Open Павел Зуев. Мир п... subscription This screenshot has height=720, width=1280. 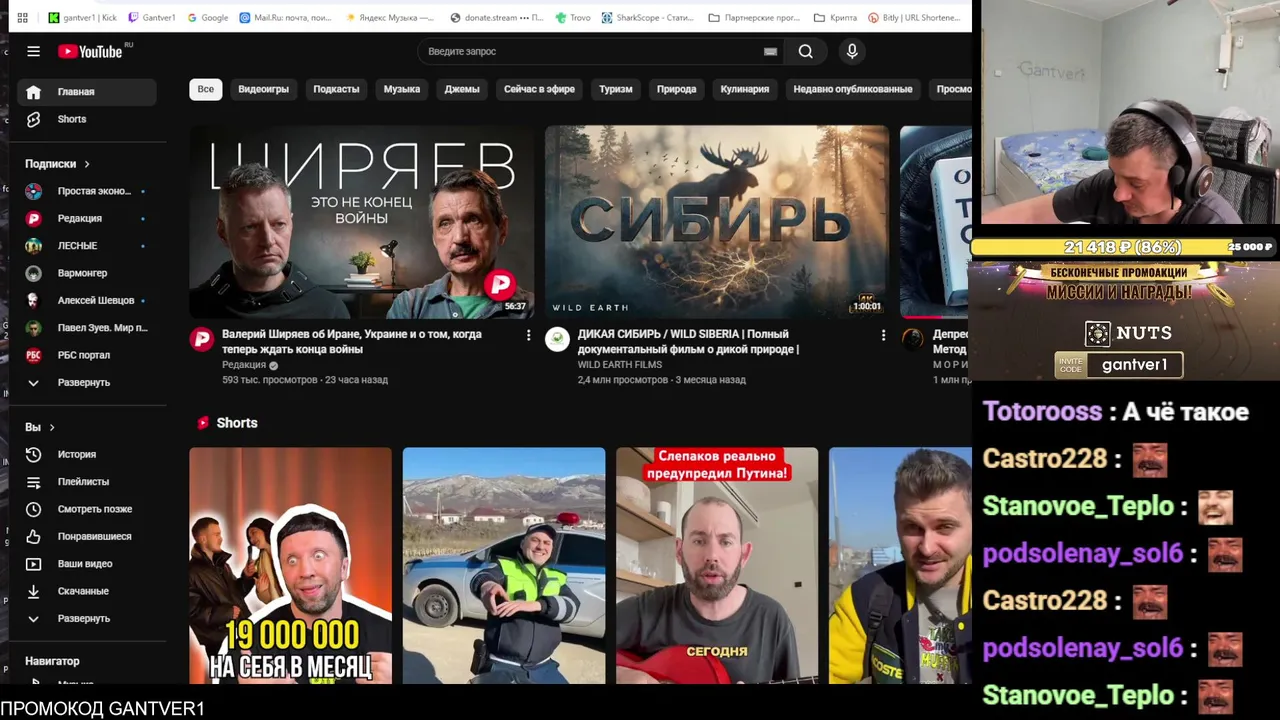[x=87, y=327]
